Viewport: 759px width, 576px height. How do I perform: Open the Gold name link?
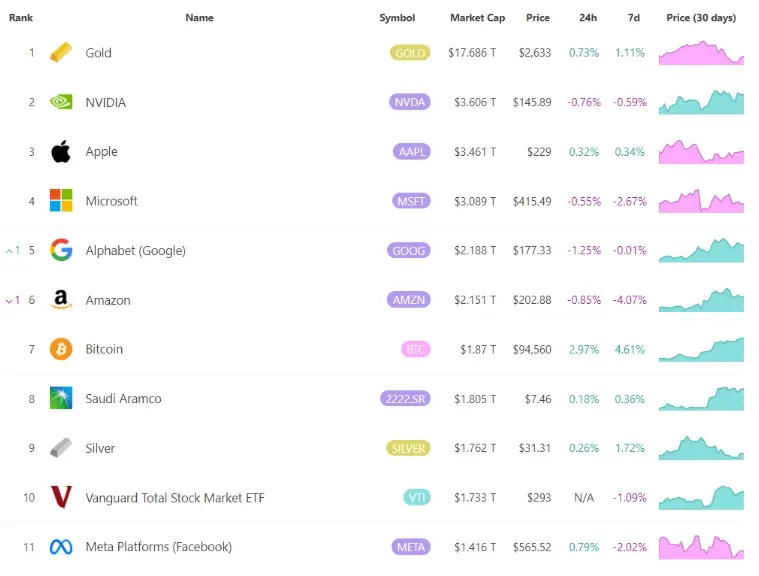pos(98,53)
